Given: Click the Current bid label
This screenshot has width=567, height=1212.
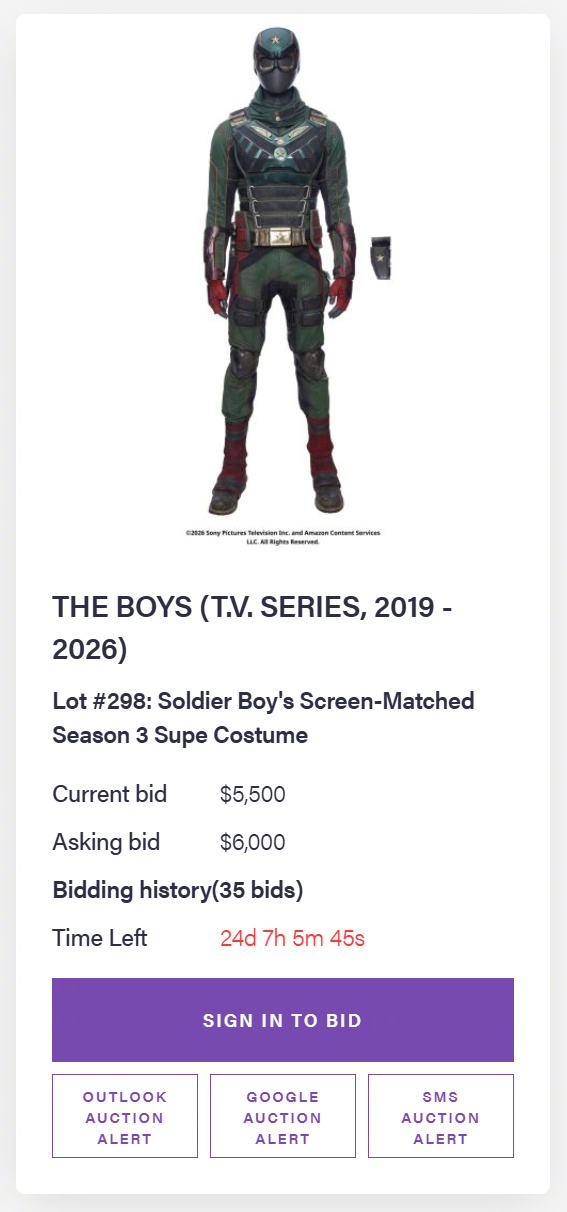Looking at the screenshot, I should coord(110,795).
